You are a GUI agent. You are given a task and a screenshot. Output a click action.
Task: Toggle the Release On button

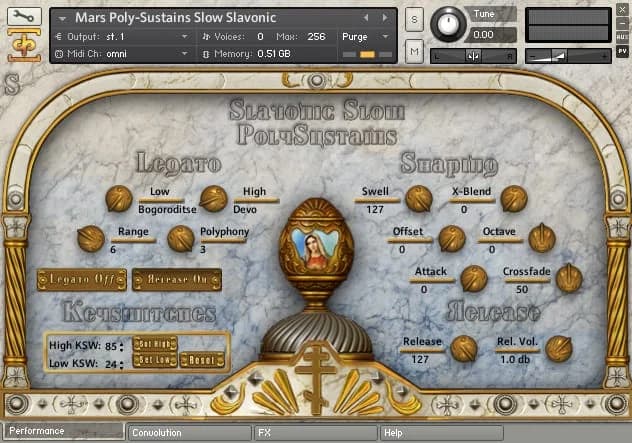[177, 279]
